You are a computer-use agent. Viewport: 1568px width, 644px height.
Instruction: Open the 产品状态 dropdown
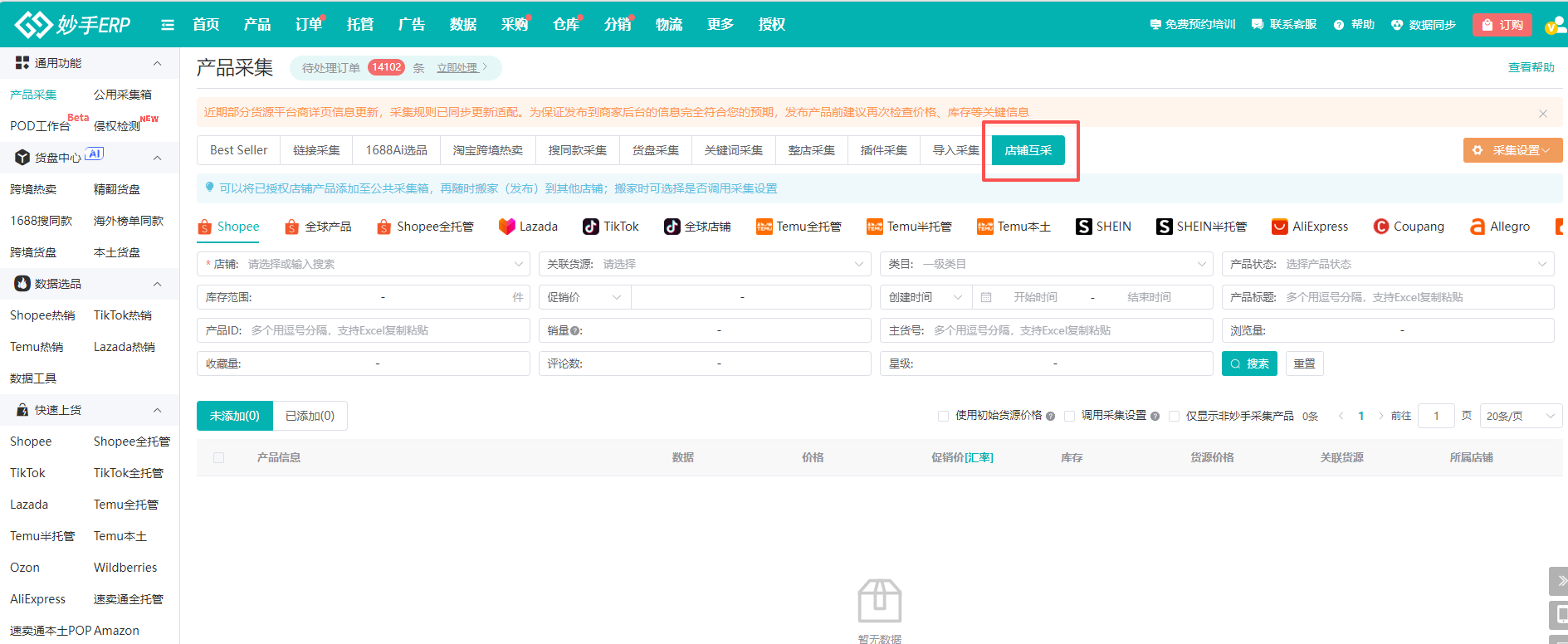[x=1388, y=264]
